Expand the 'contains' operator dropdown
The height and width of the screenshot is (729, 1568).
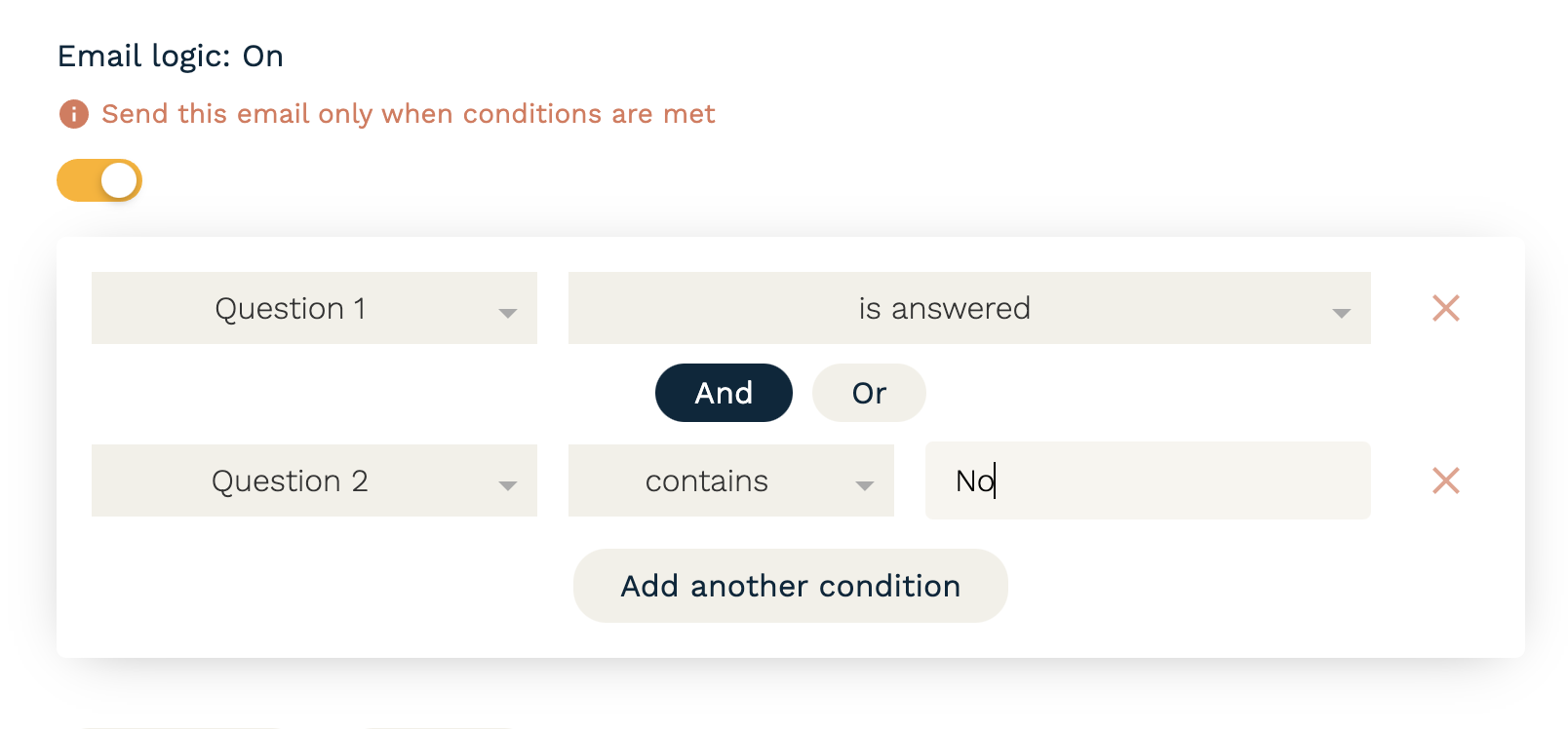(x=730, y=480)
